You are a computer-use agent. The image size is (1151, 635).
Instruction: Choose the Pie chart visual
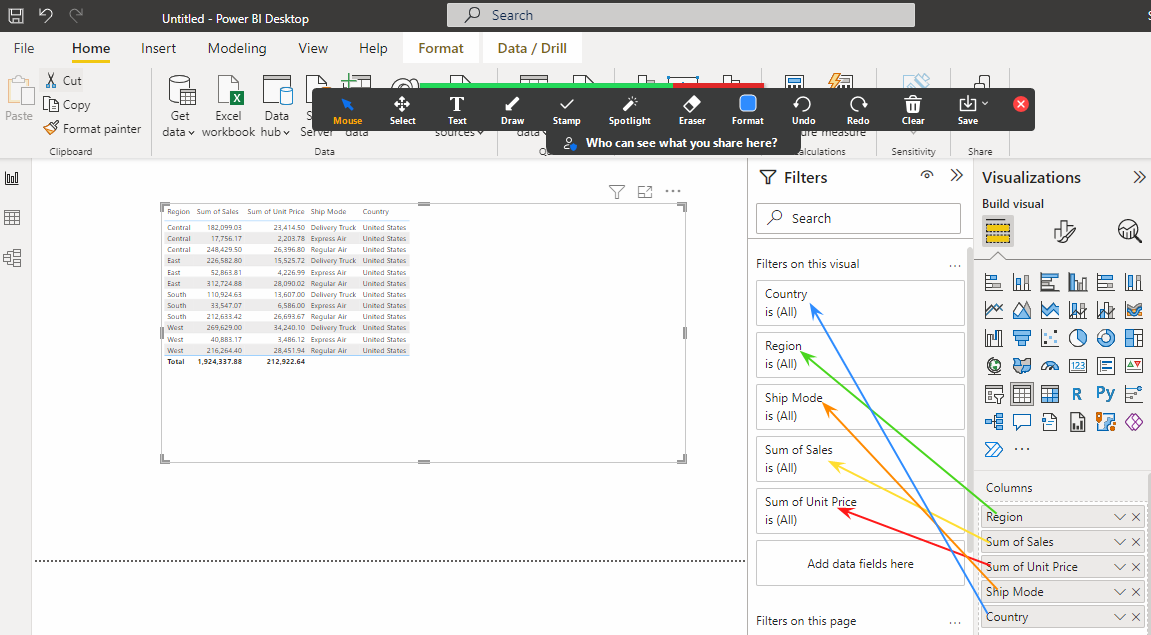(1078, 338)
